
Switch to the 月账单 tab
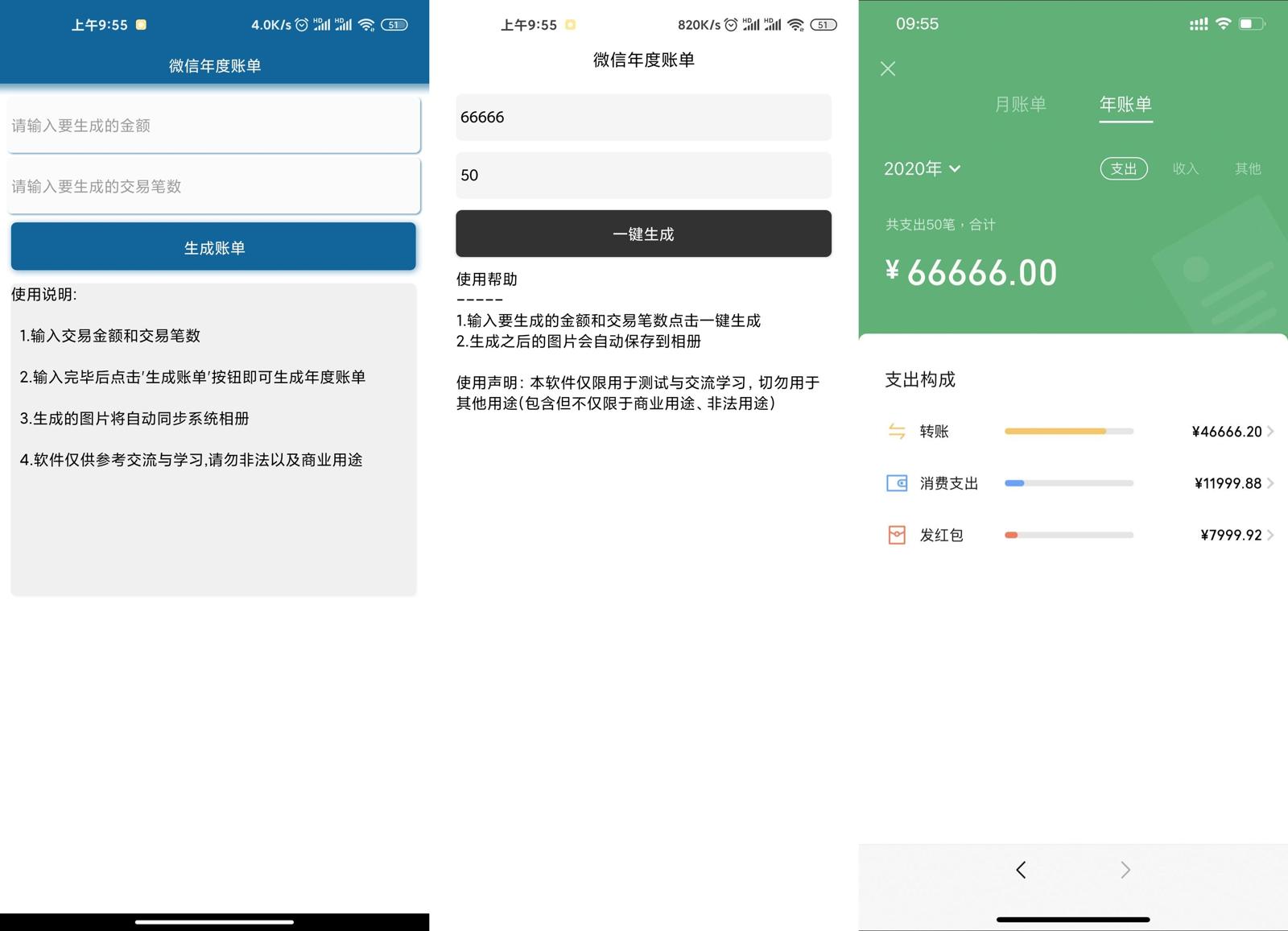(x=1020, y=105)
